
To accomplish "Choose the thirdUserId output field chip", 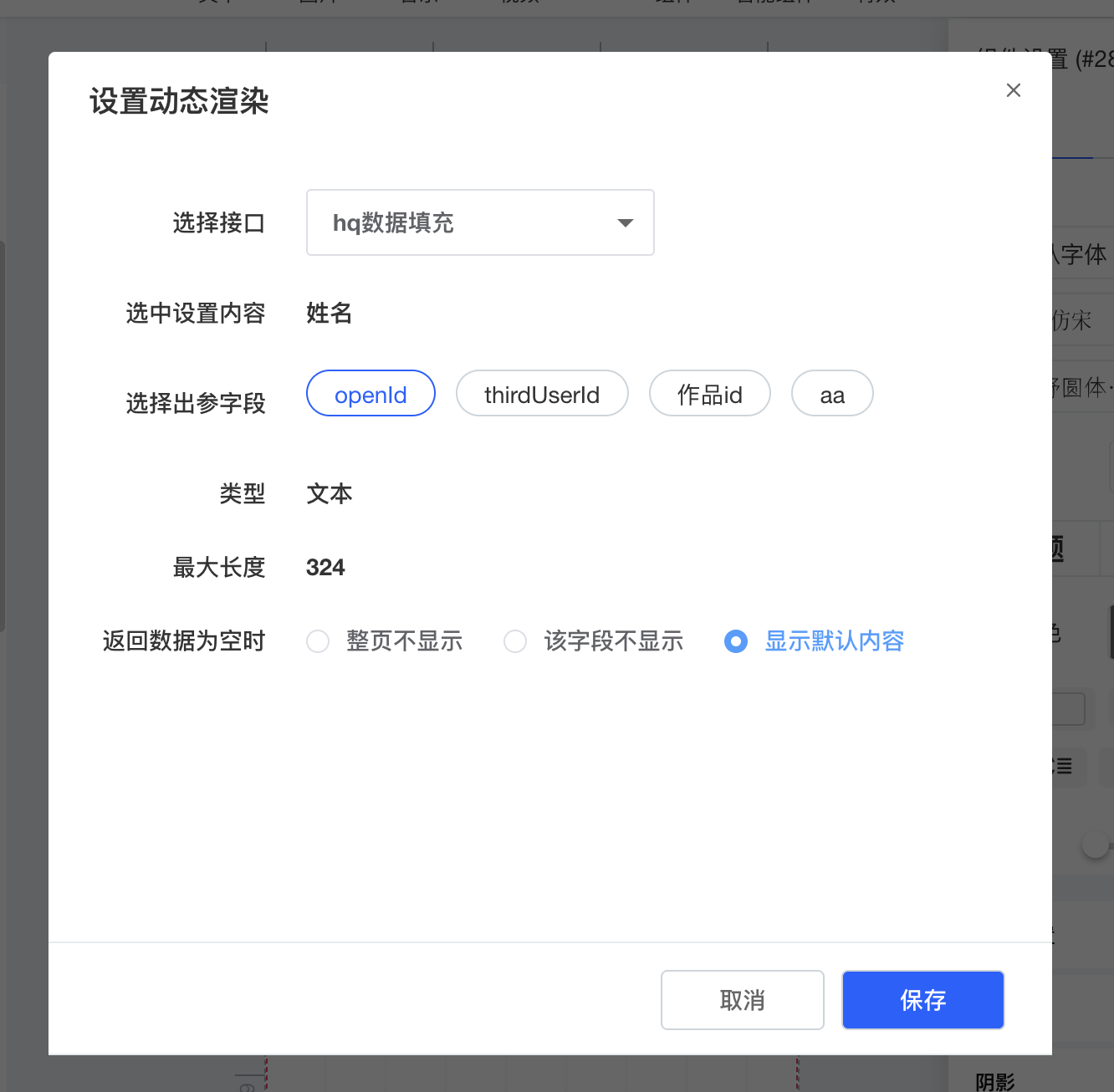I will coord(541,394).
